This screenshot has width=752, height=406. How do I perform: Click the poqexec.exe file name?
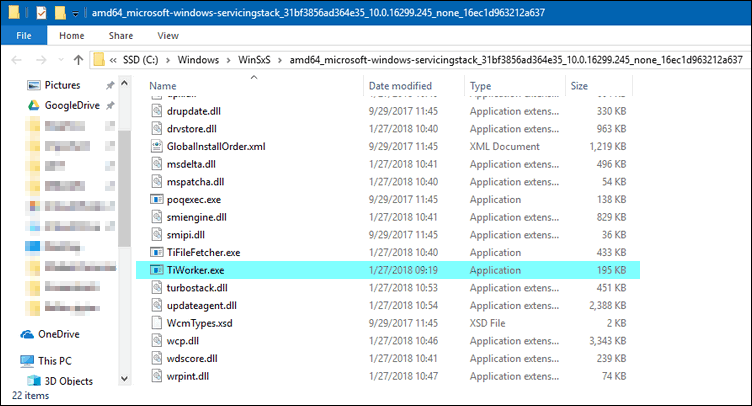194,200
